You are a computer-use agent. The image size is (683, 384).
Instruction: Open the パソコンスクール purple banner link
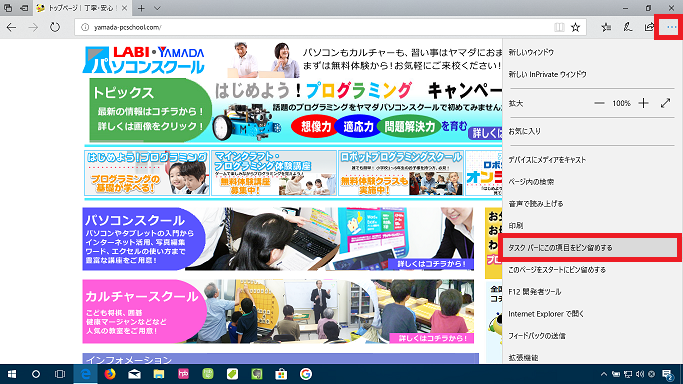coord(278,239)
